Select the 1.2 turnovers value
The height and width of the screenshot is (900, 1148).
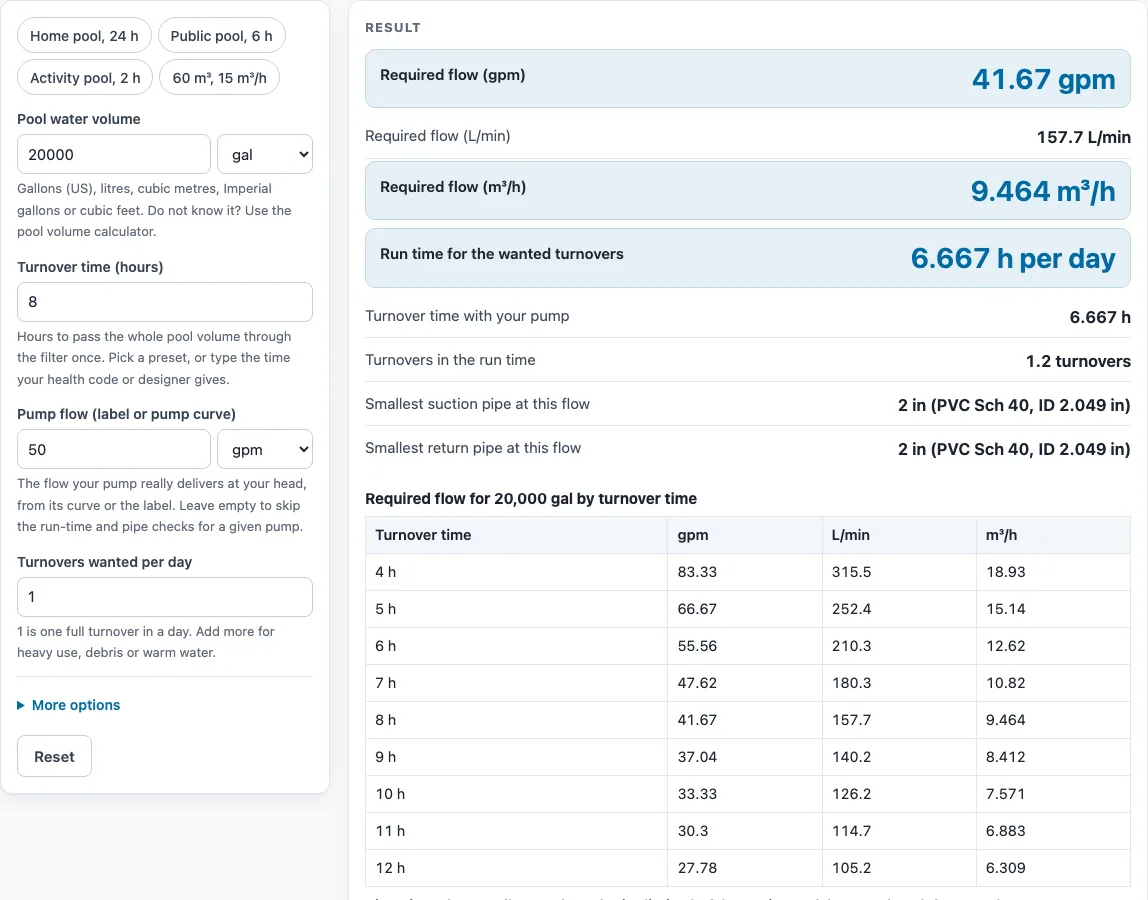click(x=1078, y=361)
